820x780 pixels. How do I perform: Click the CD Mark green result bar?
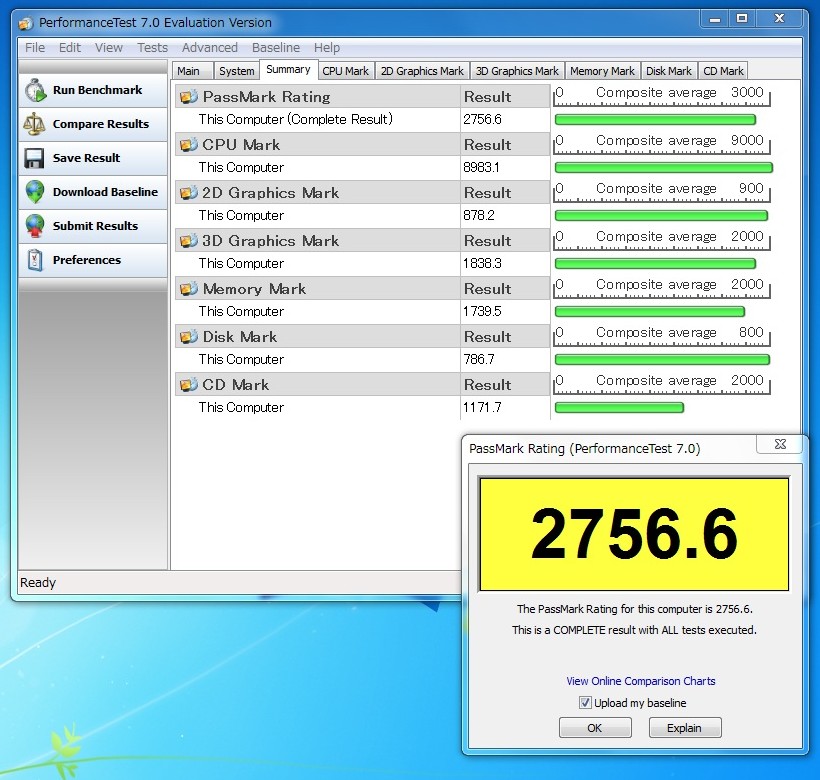tap(619, 407)
